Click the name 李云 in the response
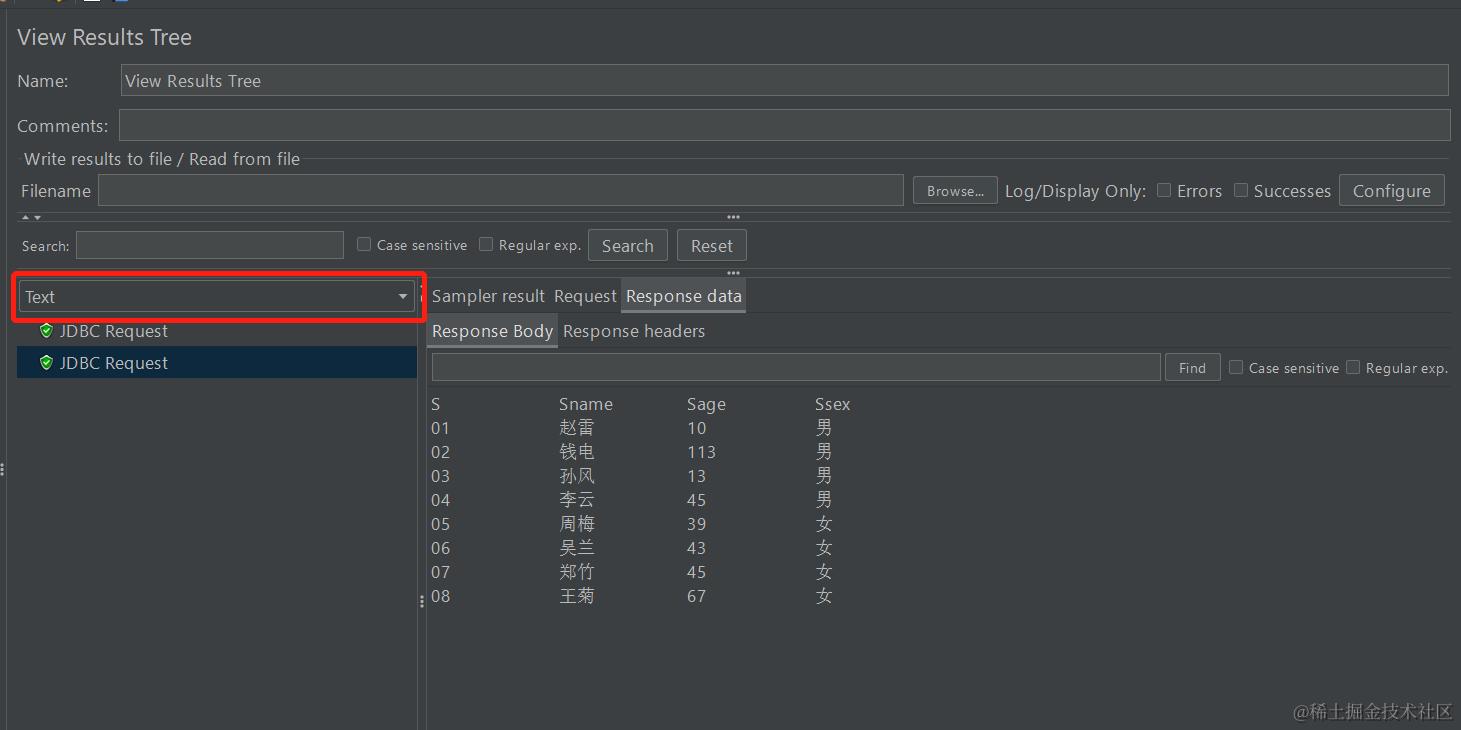The image size is (1461, 730). [x=577, y=500]
